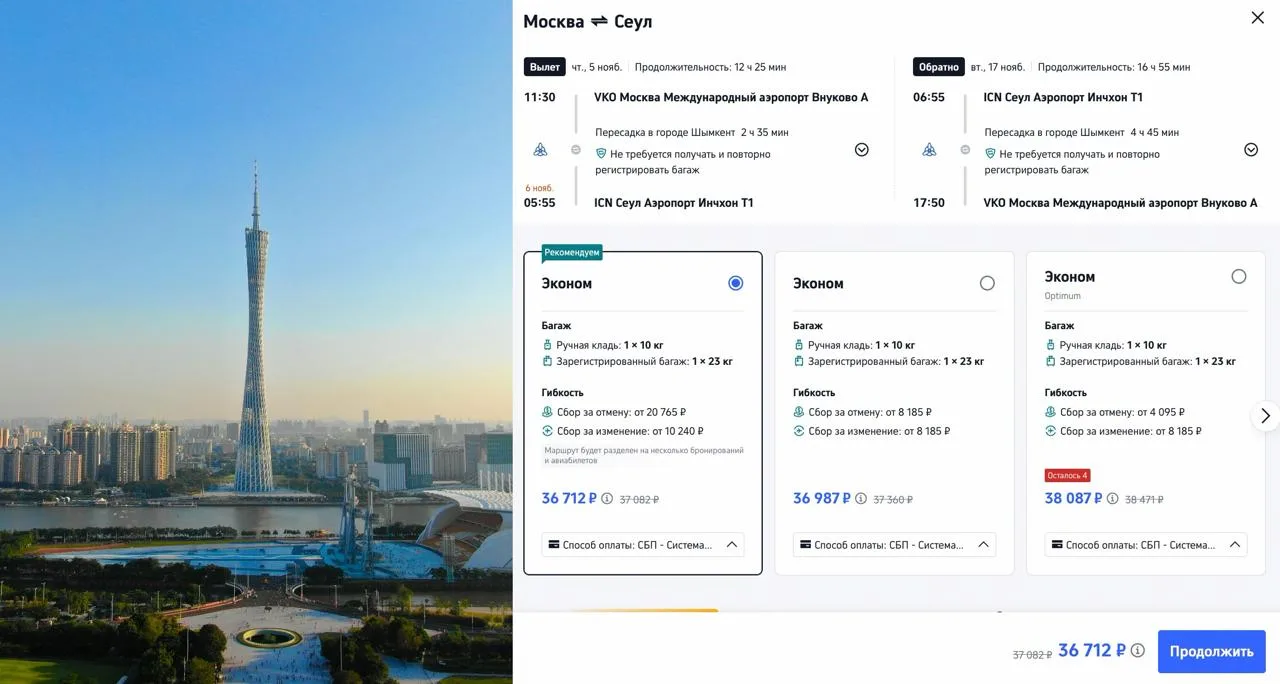Click checked baggage icon in middle Эконом card
This screenshot has height=684, width=1280.
click(798, 361)
